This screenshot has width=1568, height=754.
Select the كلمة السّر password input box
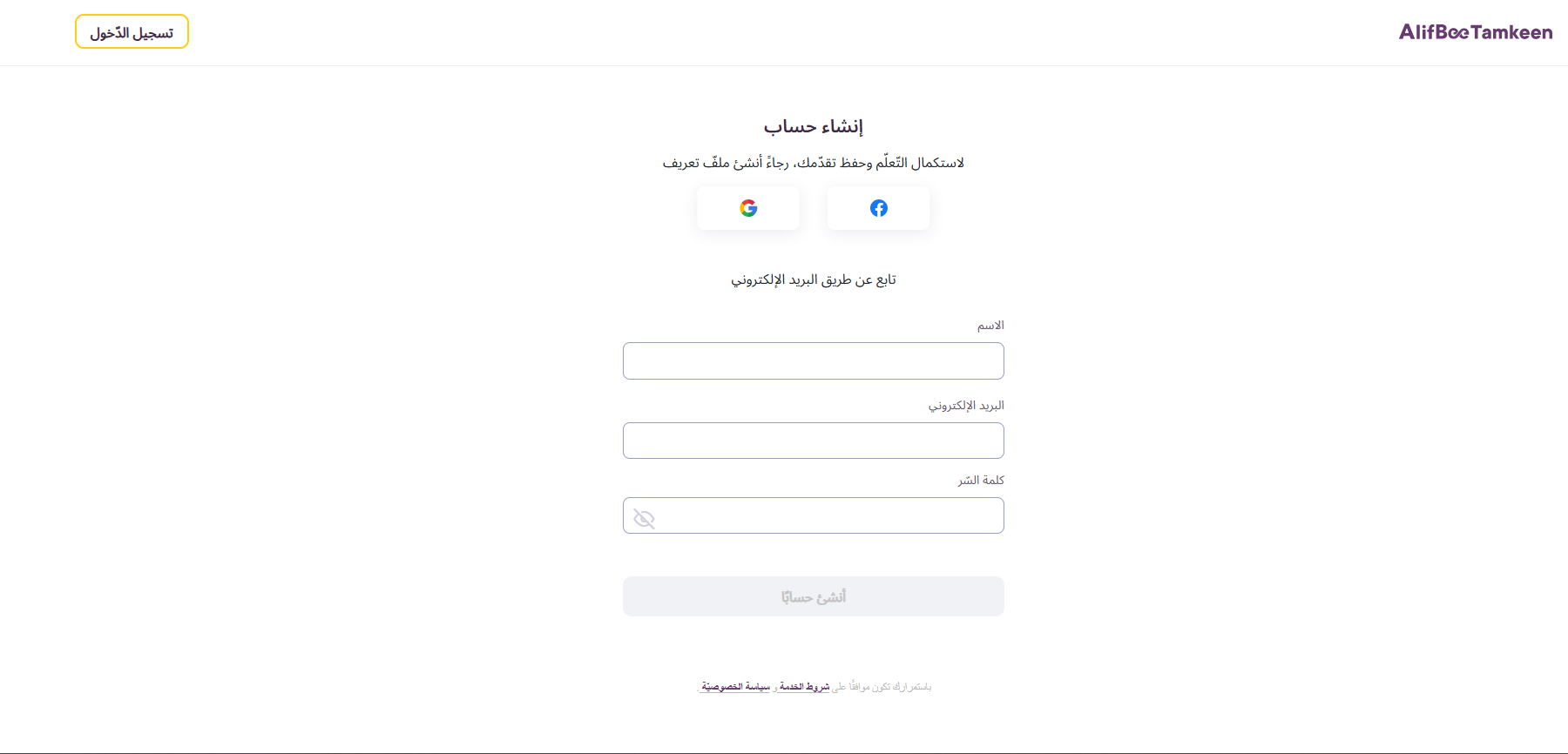point(828,515)
